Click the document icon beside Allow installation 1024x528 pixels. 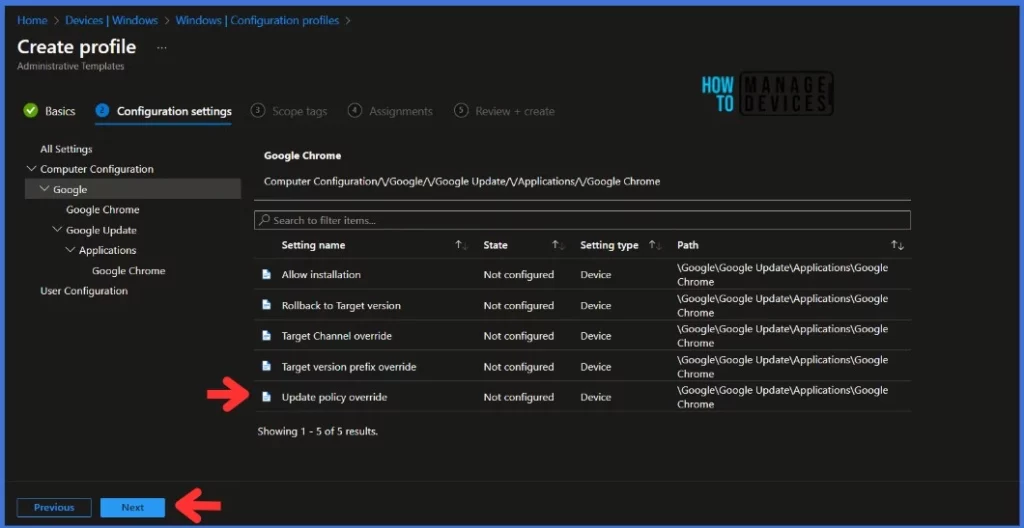[x=266, y=274]
